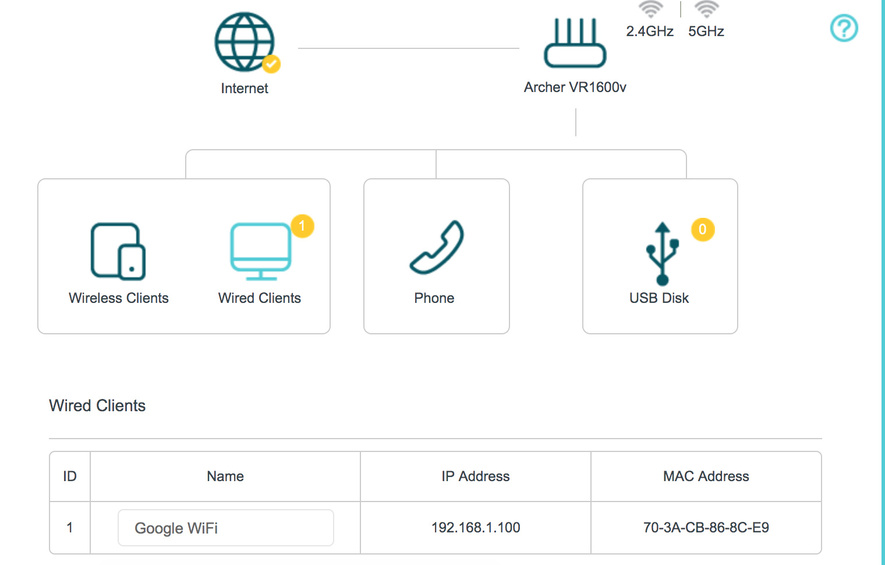Click the IP address 192.168.1.100
885x565 pixels.
[x=476, y=528]
